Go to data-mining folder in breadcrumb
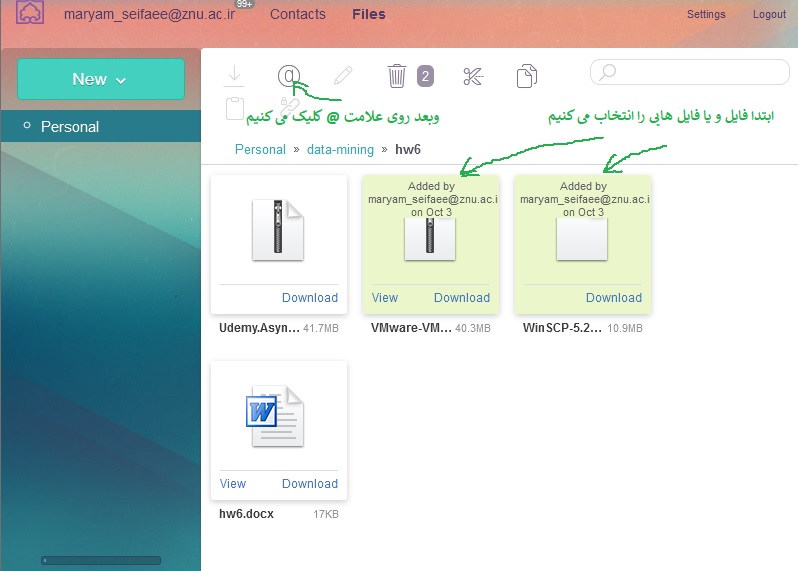Screen dimensions: 800x571 click(x=340, y=150)
